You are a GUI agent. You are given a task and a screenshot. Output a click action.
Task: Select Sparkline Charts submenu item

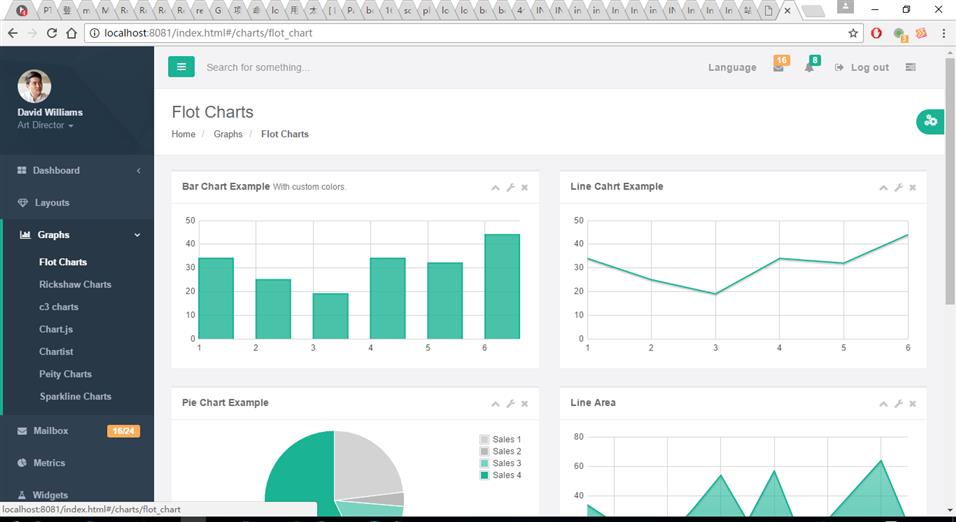point(76,396)
